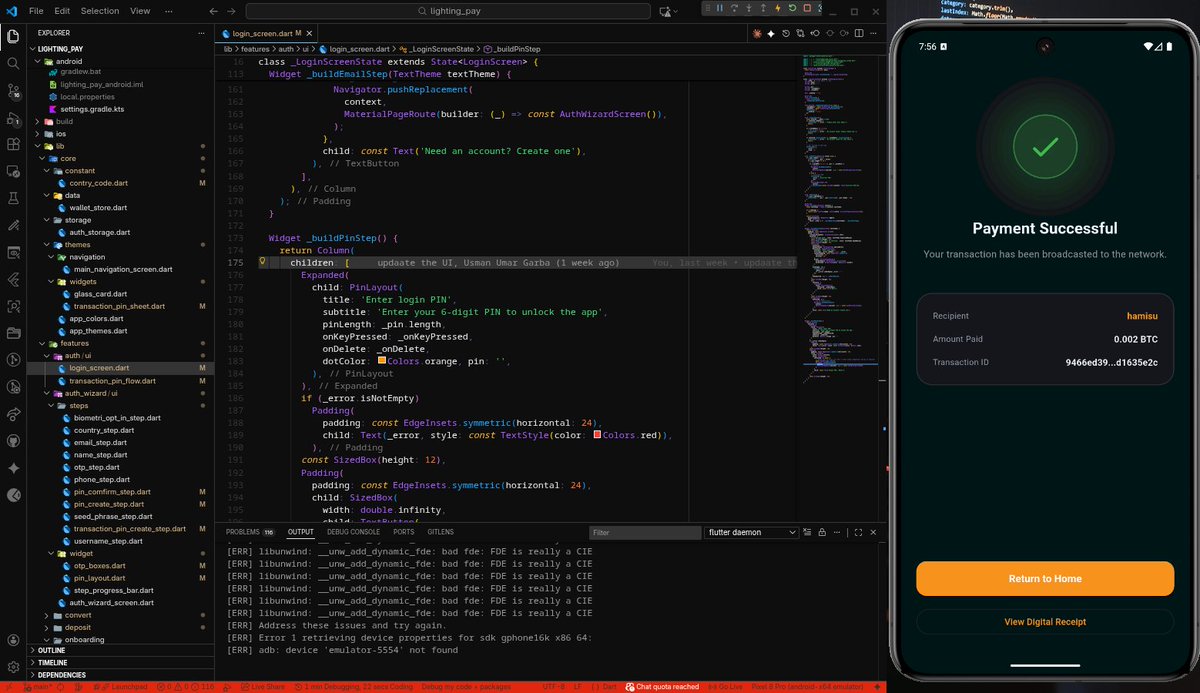
Task: Select the flutter daemon output dropdown
Action: [x=750, y=532]
